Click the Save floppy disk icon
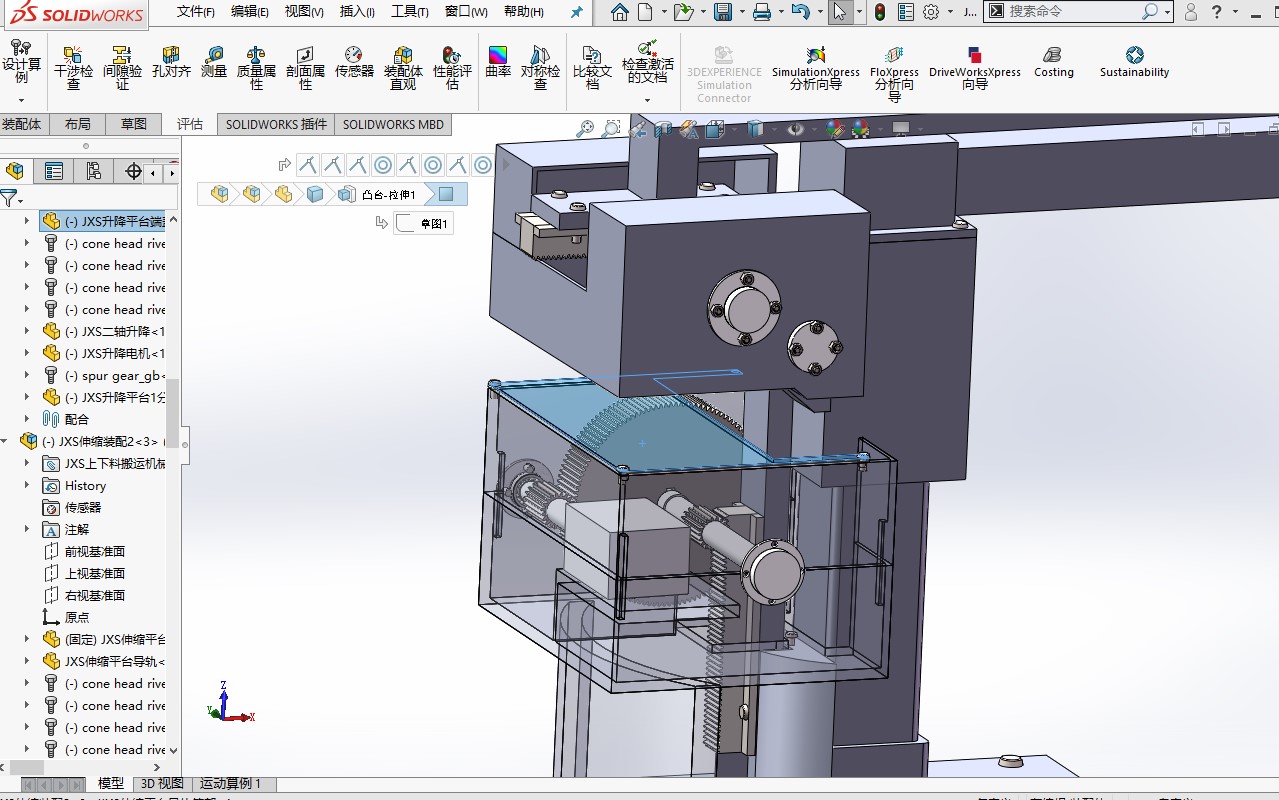1279x800 pixels. (x=722, y=12)
